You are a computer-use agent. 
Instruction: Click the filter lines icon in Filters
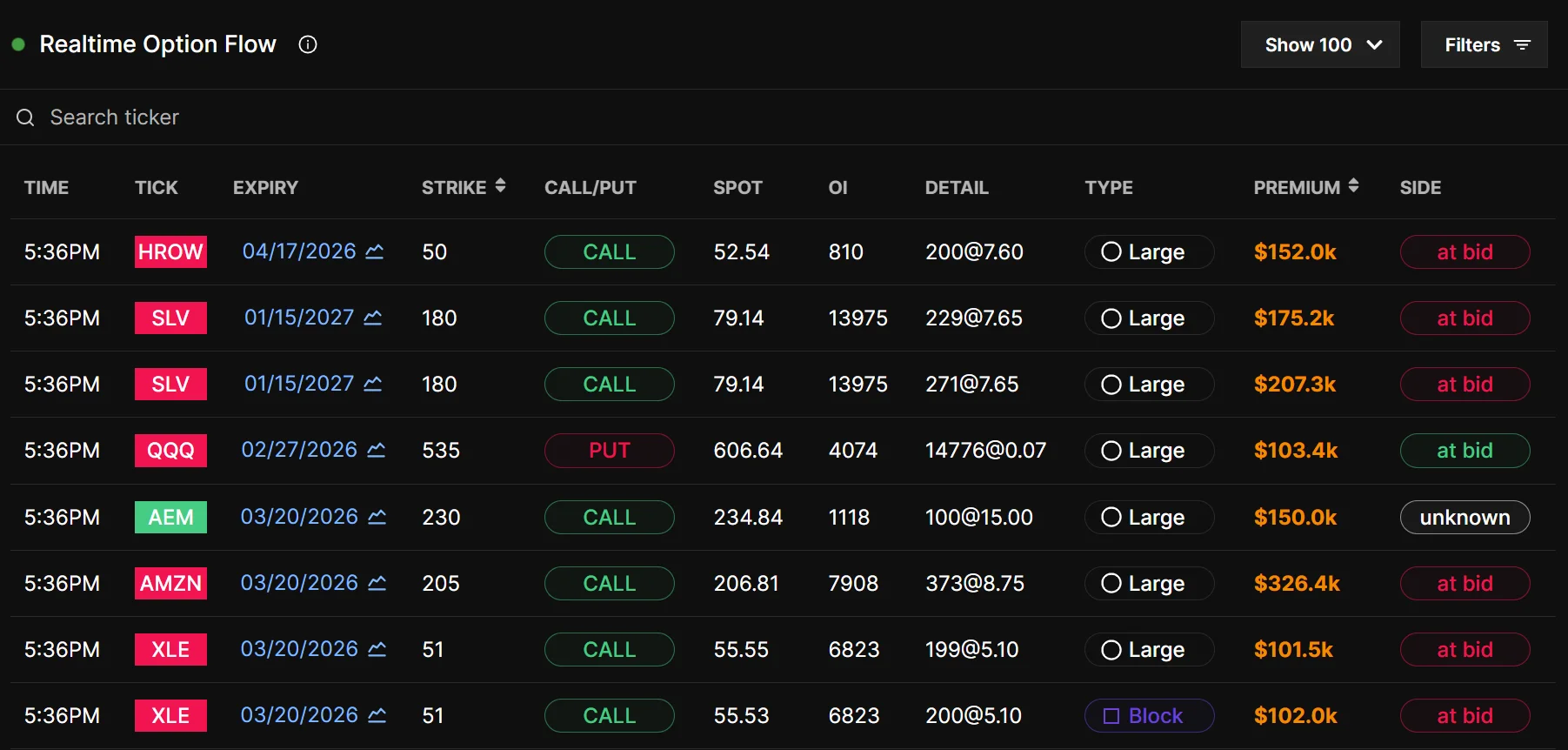click(x=1522, y=44)
